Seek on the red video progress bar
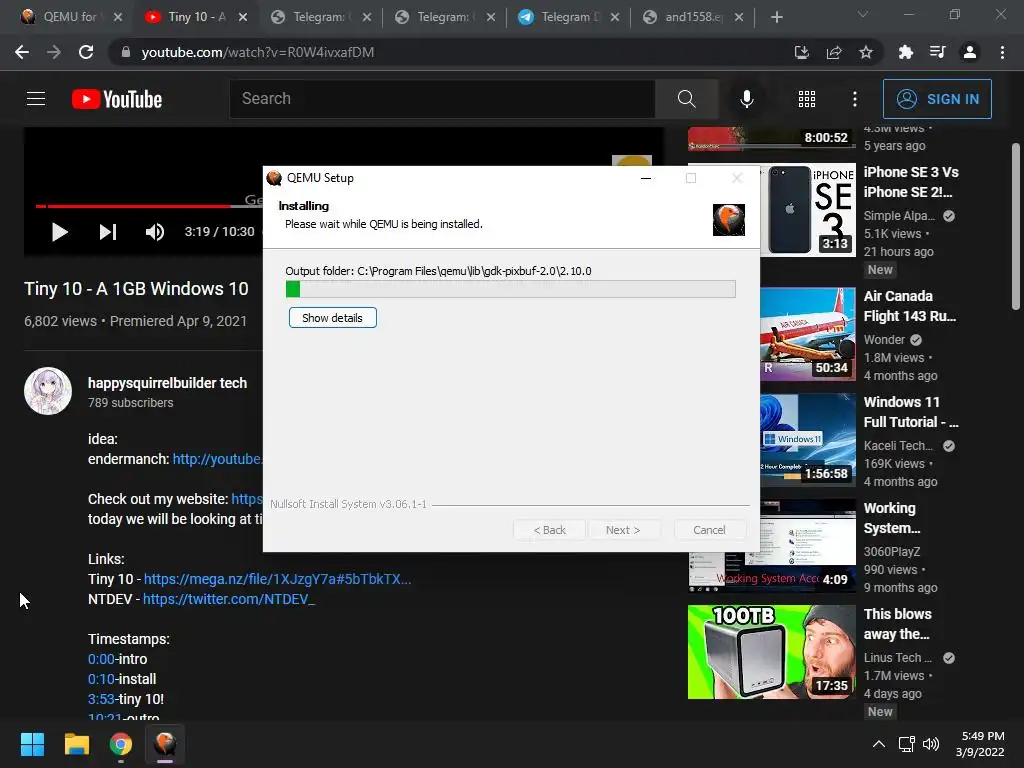1024x768 pixels. tap(133, 206)
